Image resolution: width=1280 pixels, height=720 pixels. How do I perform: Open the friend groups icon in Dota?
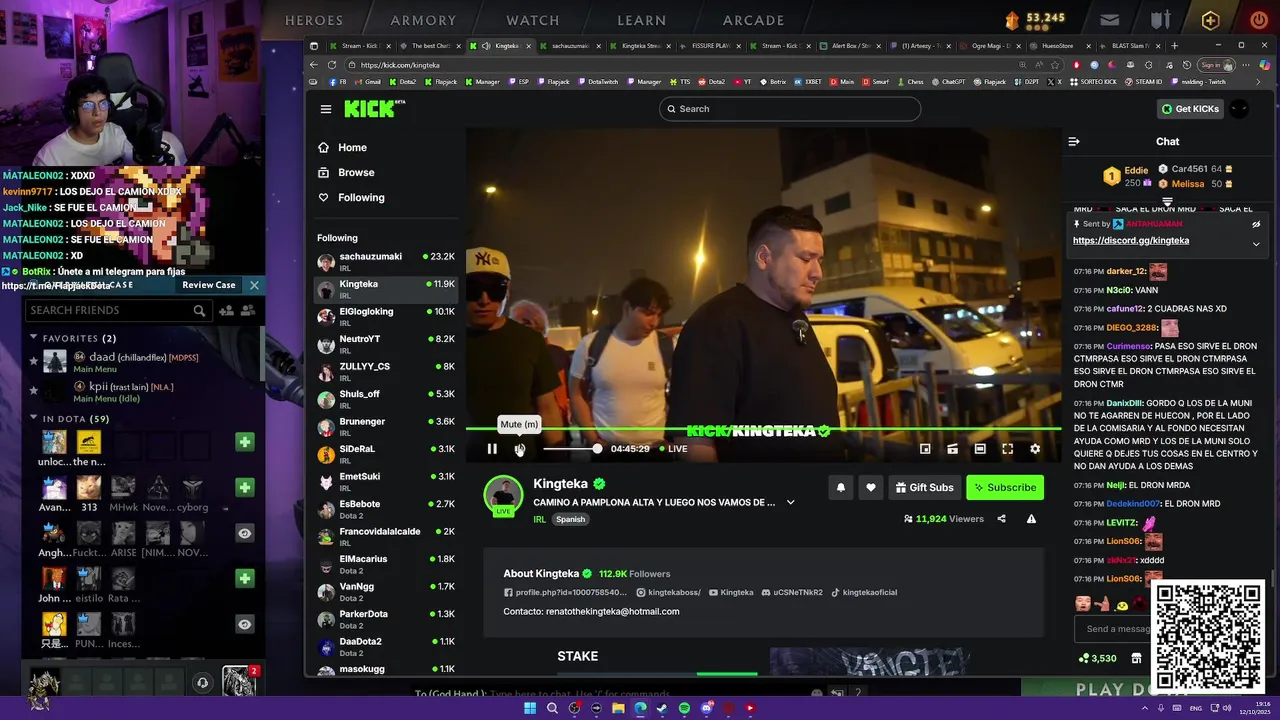[247, 311]
